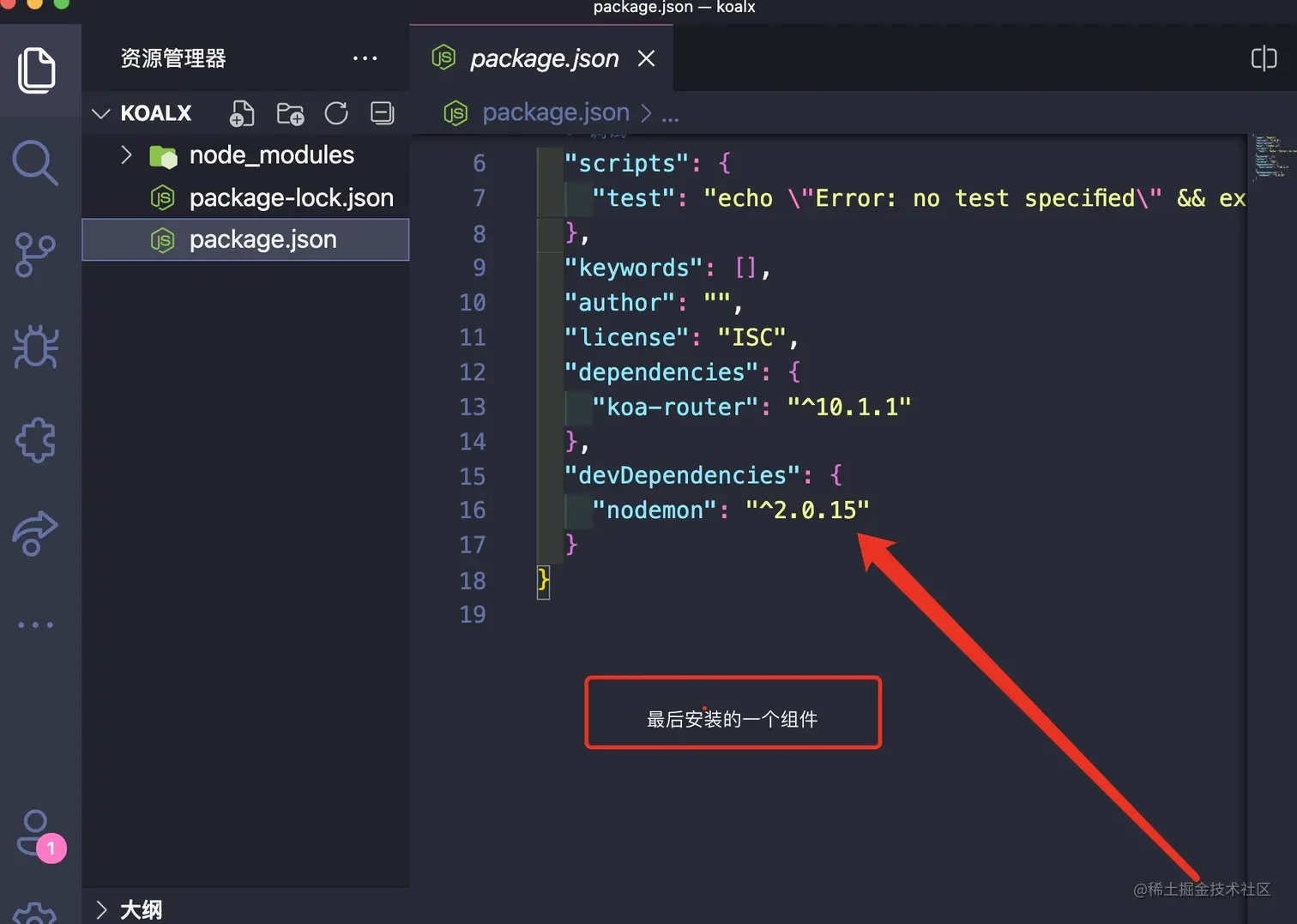Open the Source Control view

35,255
